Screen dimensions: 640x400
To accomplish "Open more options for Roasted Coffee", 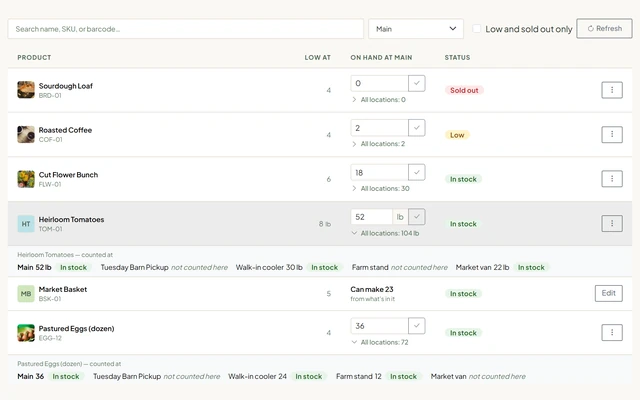I will [x=612, y=134].
